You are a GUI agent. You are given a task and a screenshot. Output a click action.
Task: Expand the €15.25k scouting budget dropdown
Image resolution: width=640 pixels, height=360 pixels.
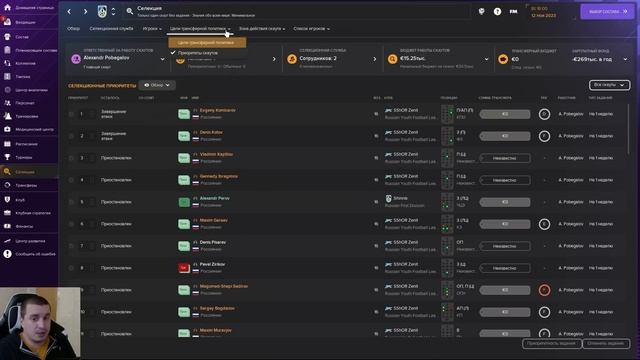coord(486,59)
